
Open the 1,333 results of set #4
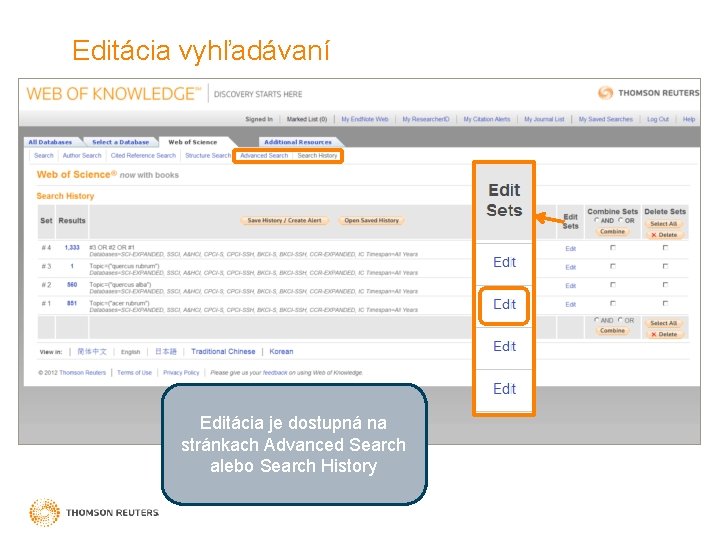coord(72,248)
